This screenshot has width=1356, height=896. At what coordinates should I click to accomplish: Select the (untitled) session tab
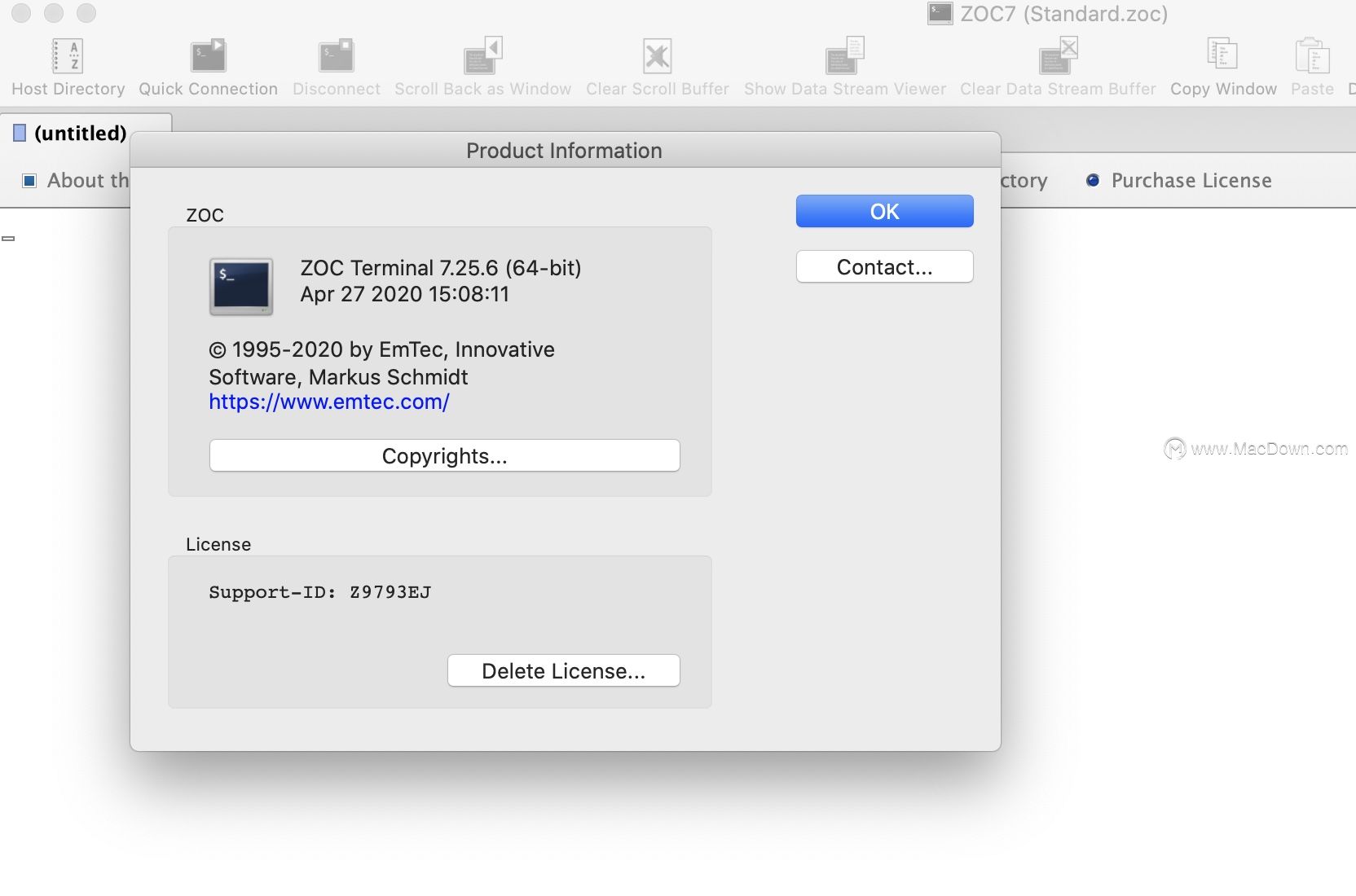[x=86, y=133]
